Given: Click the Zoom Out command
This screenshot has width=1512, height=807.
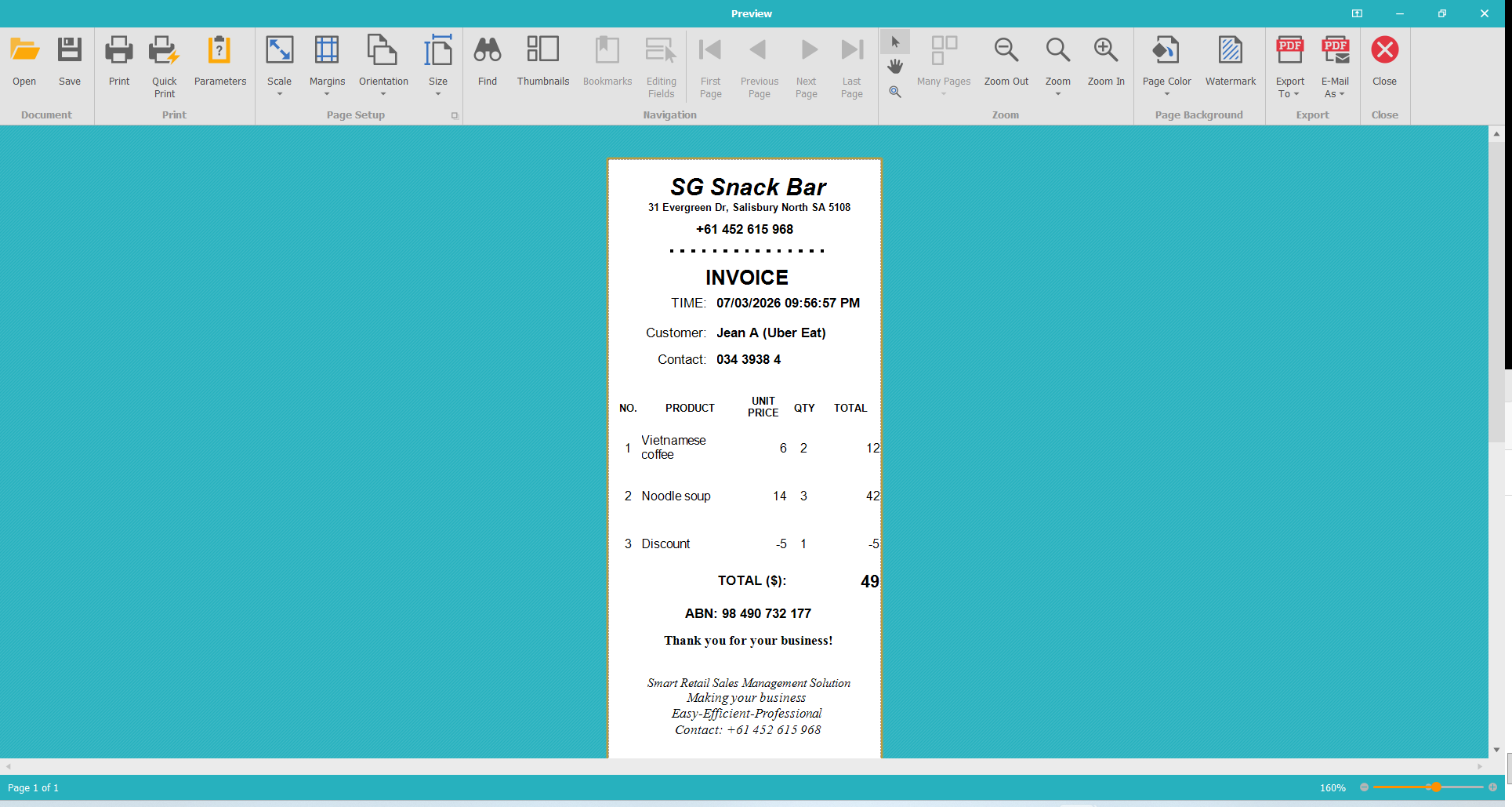Looking at the screenshot, I should (1006, 63).
